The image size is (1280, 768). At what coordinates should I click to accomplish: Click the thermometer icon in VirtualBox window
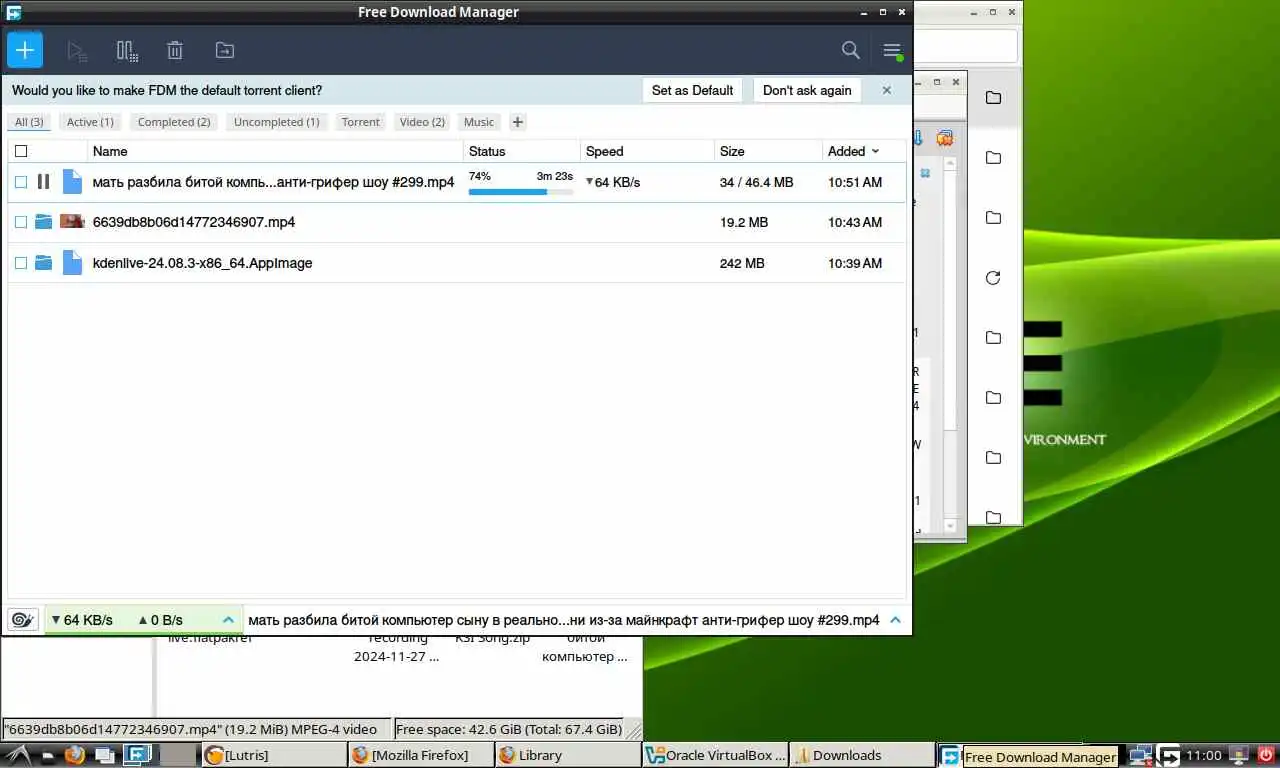pos(919,138)
